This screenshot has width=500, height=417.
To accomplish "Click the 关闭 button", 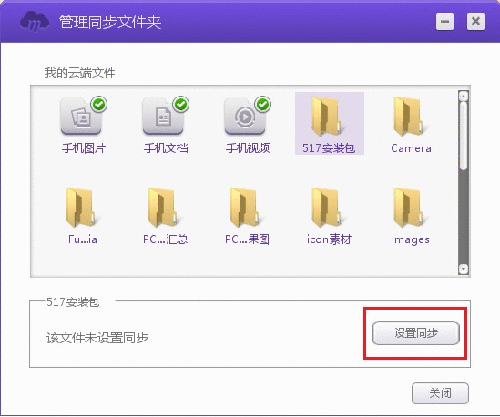I will 440,393.
